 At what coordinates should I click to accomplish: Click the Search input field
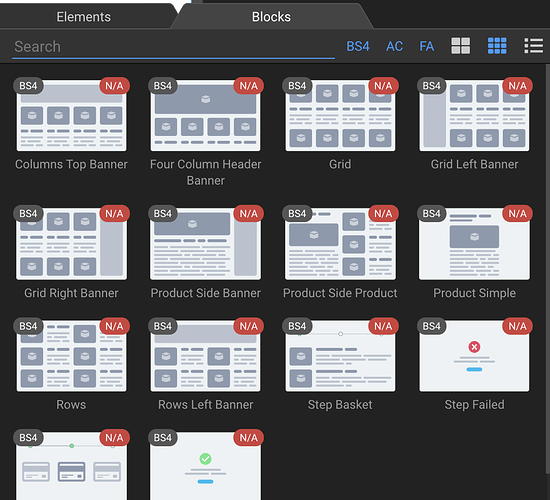pyautogui.click(x=173, y=47)
